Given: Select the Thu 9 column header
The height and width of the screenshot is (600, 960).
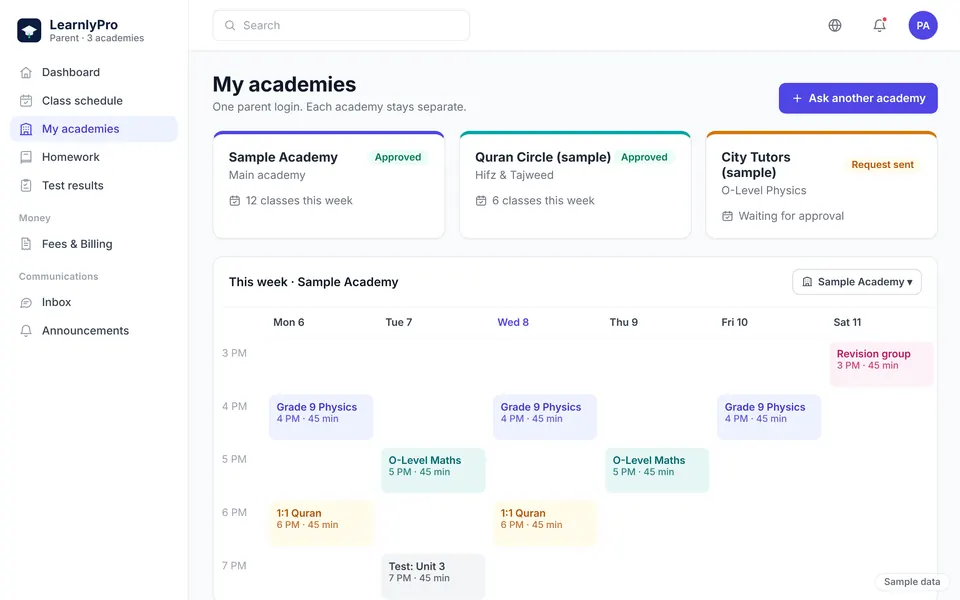Looking at the screenshot, I should [623, 322].
